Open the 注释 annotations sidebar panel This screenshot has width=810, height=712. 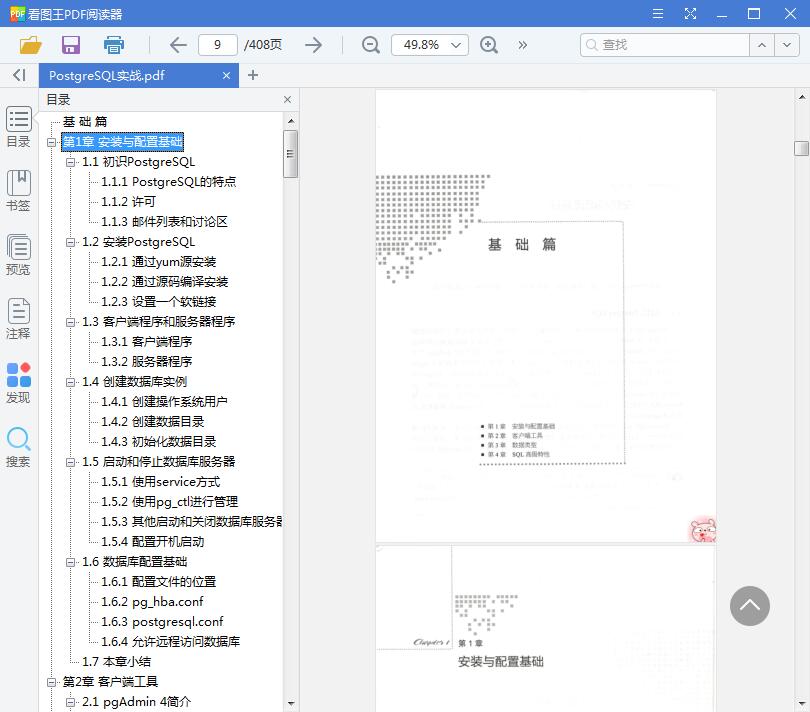coord(19,319)
